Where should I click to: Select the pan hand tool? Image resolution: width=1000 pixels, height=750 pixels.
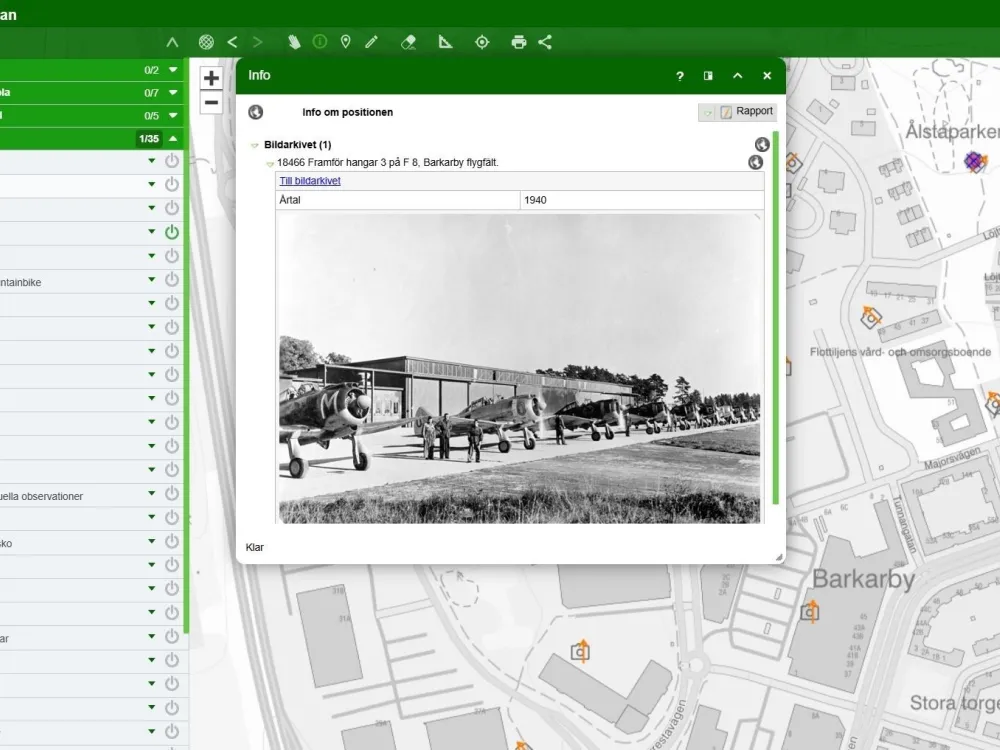(x=294, y=42)
